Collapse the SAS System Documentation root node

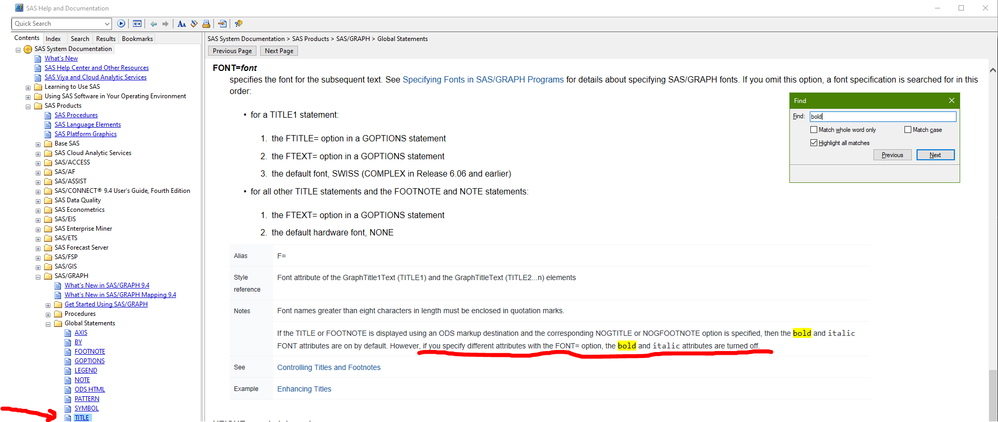pyautogui.click(x=18, y=49)
